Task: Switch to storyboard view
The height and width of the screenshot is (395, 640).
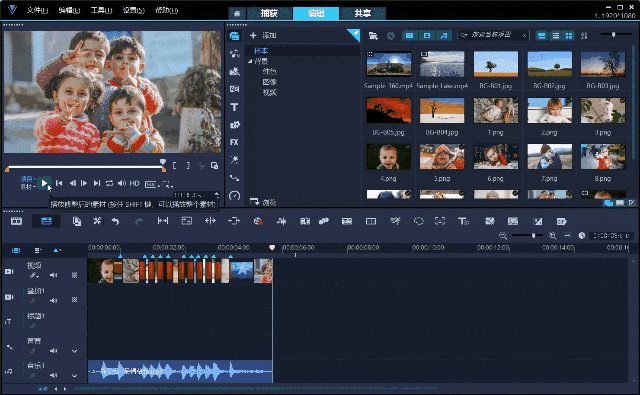Action: (16, 221)
